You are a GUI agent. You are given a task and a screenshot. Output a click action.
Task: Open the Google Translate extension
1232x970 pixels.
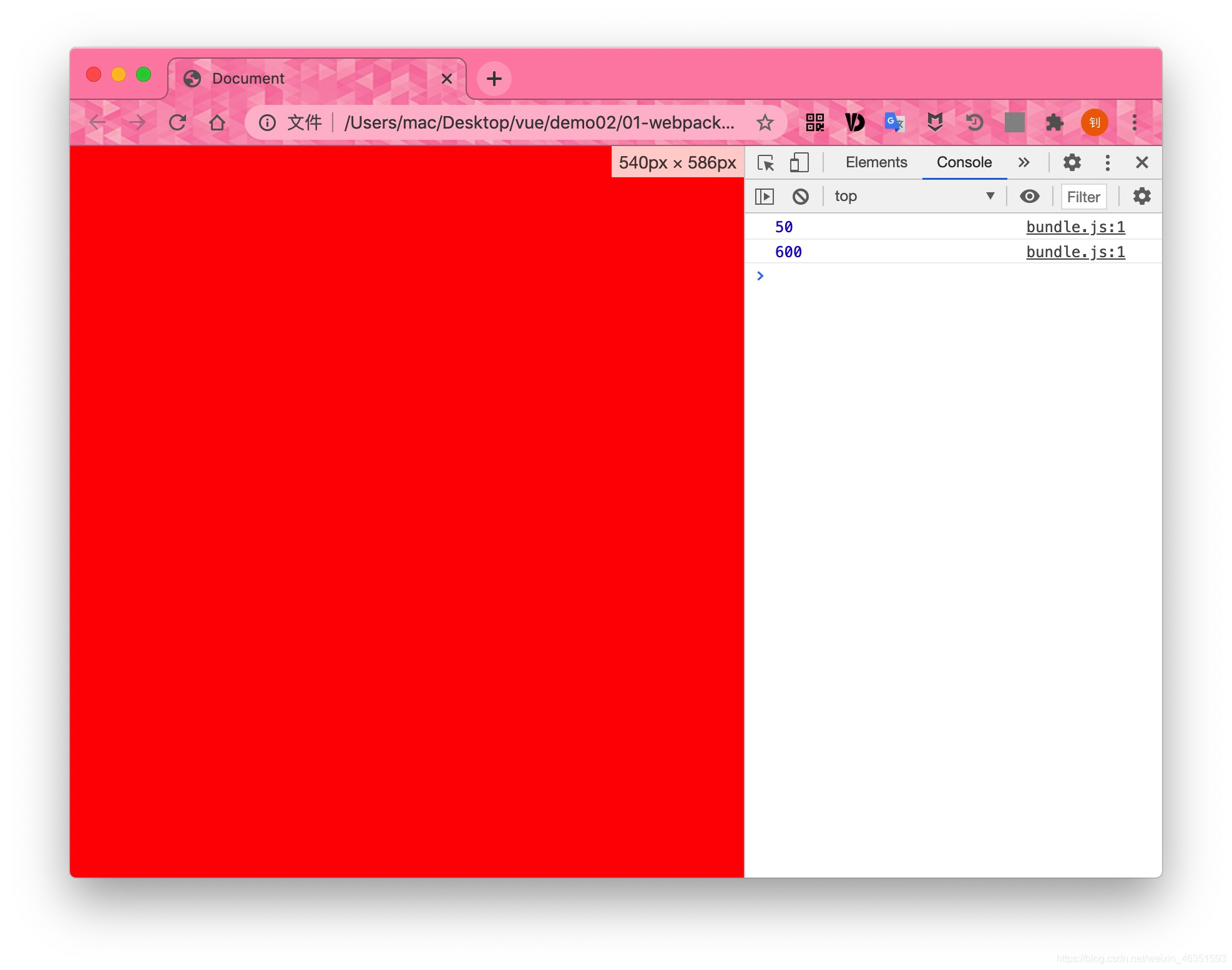pyautogui.click(x=895, y=122)
